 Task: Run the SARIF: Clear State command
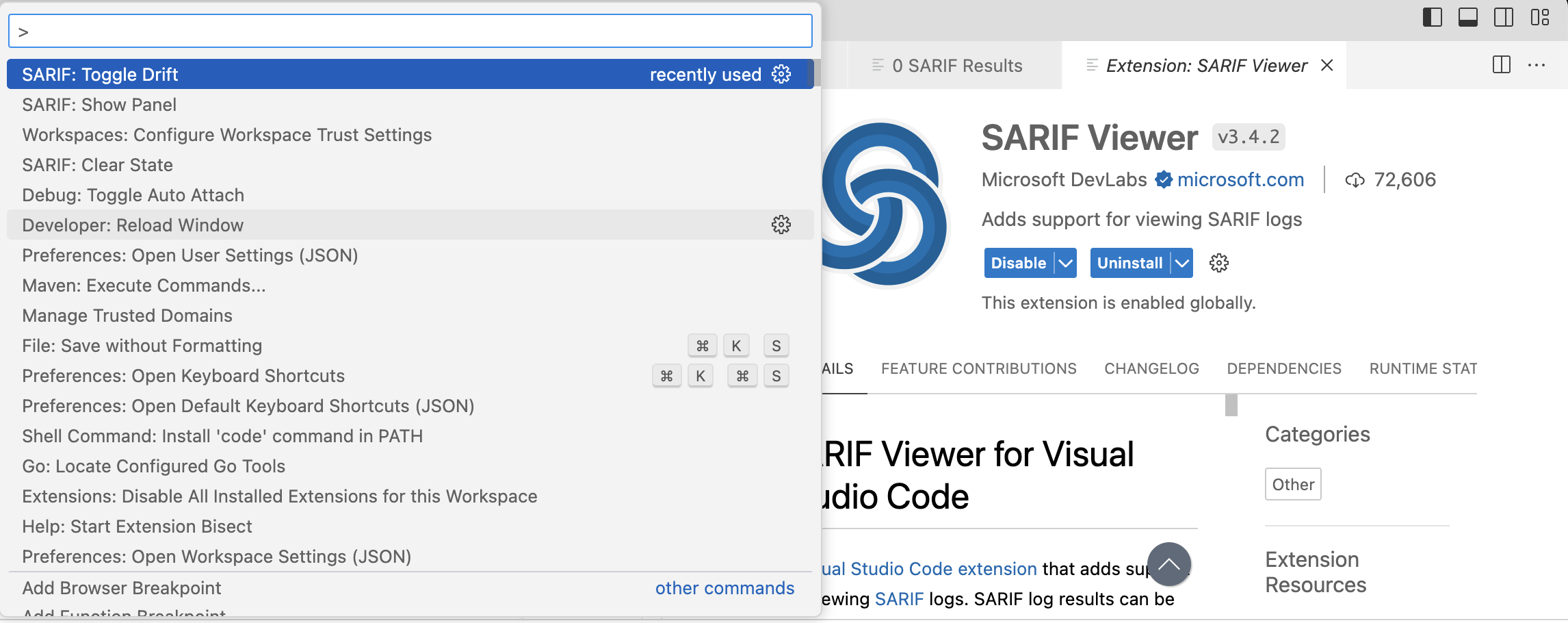point(410,164)
